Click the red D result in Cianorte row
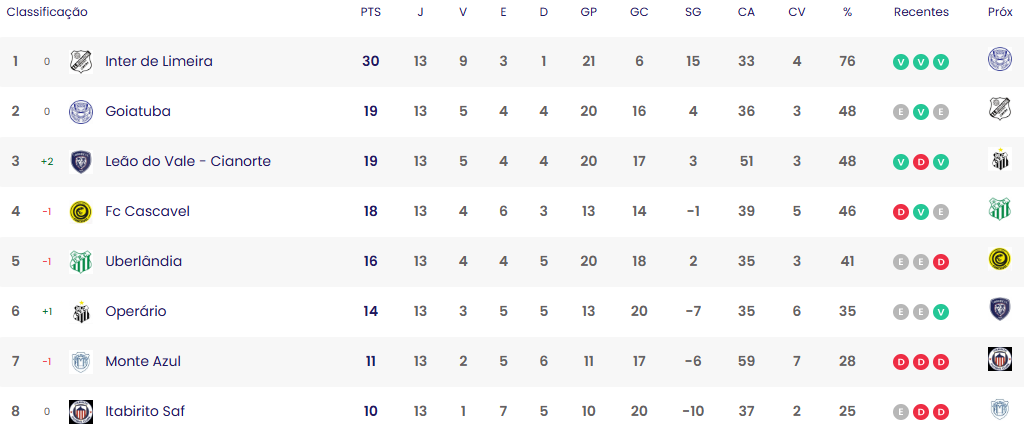This screenshot has height=436, width=1024. [921, 163]
